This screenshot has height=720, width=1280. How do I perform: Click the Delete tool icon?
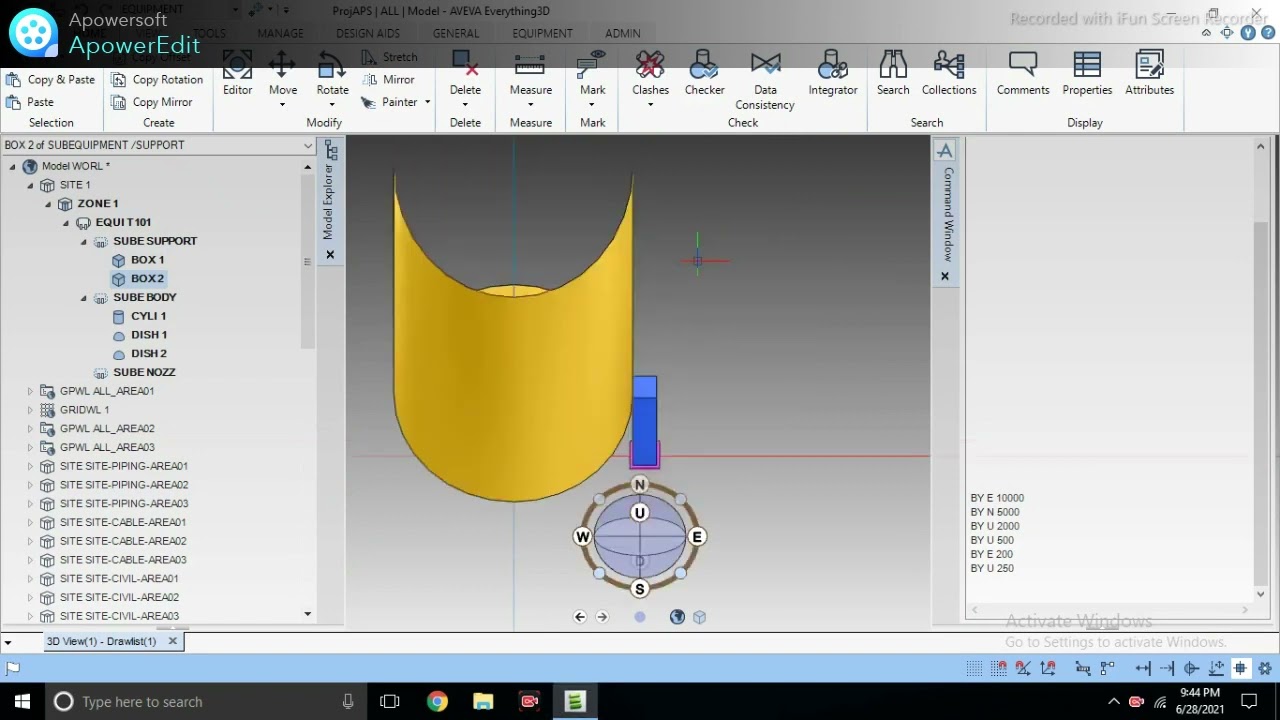coord(465,66)
